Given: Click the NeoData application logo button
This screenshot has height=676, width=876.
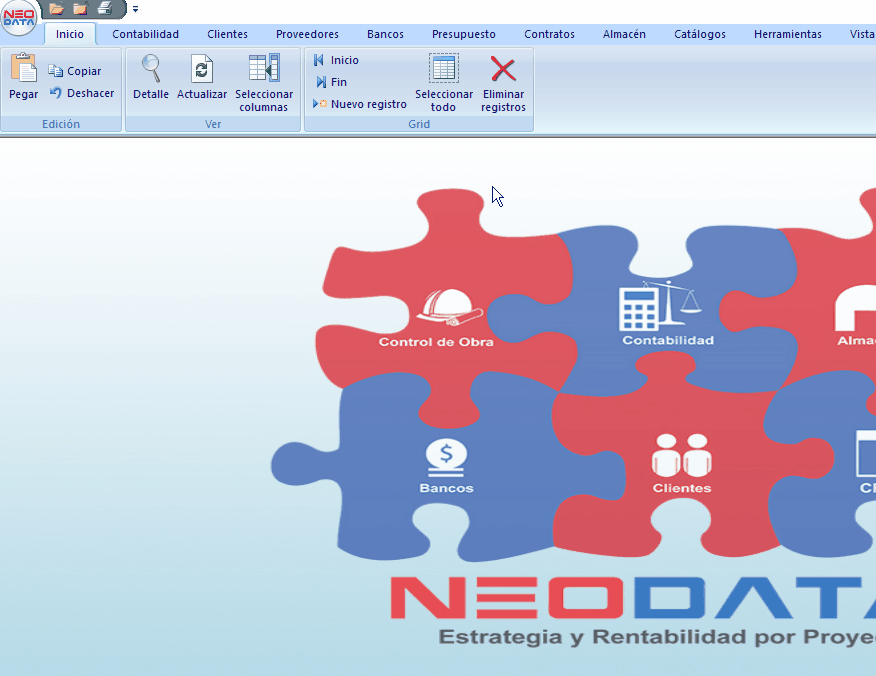Looking at the screenshot, I should point(19,17).
